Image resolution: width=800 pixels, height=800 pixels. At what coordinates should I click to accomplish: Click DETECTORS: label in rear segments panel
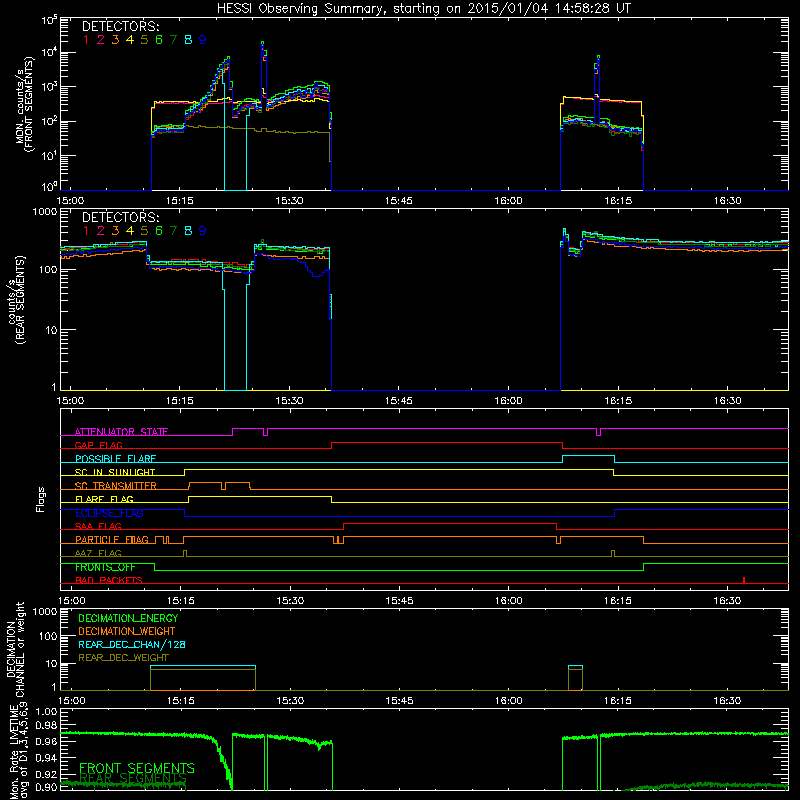[120, 217]
